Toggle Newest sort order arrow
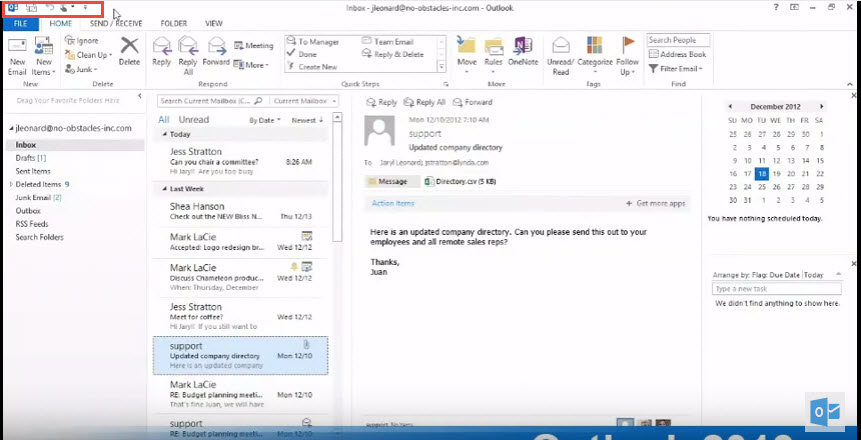Screen dimensions: 861x440 pyautogui.click(x=321, y=120)
